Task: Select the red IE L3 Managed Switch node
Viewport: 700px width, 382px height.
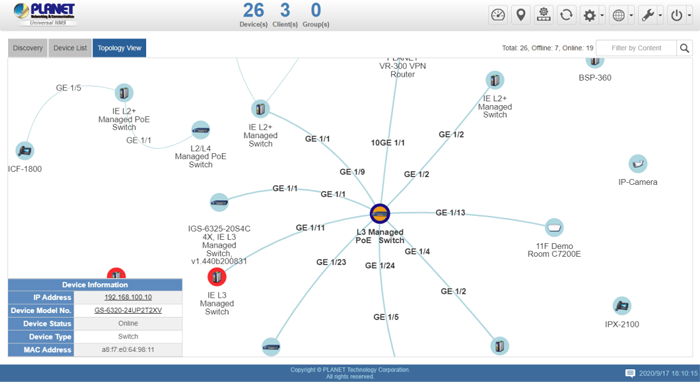Action: coord(217,277)
